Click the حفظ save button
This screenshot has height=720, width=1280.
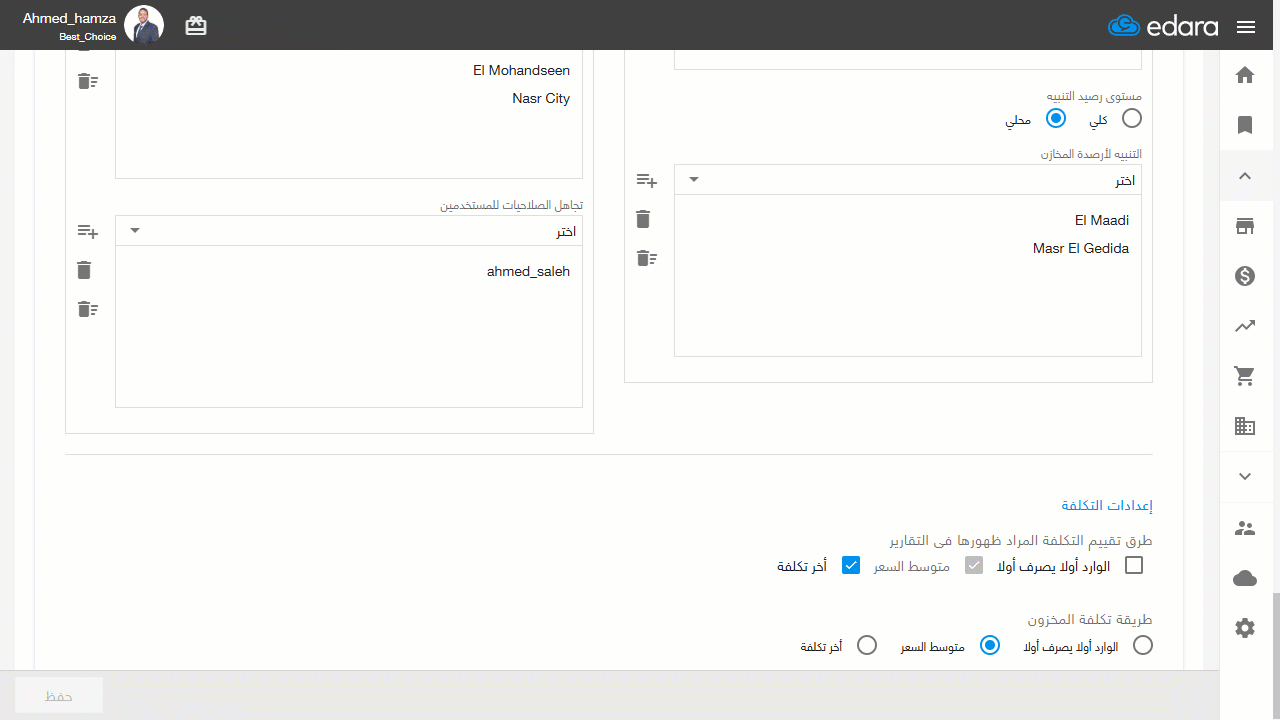pos(59,695)
